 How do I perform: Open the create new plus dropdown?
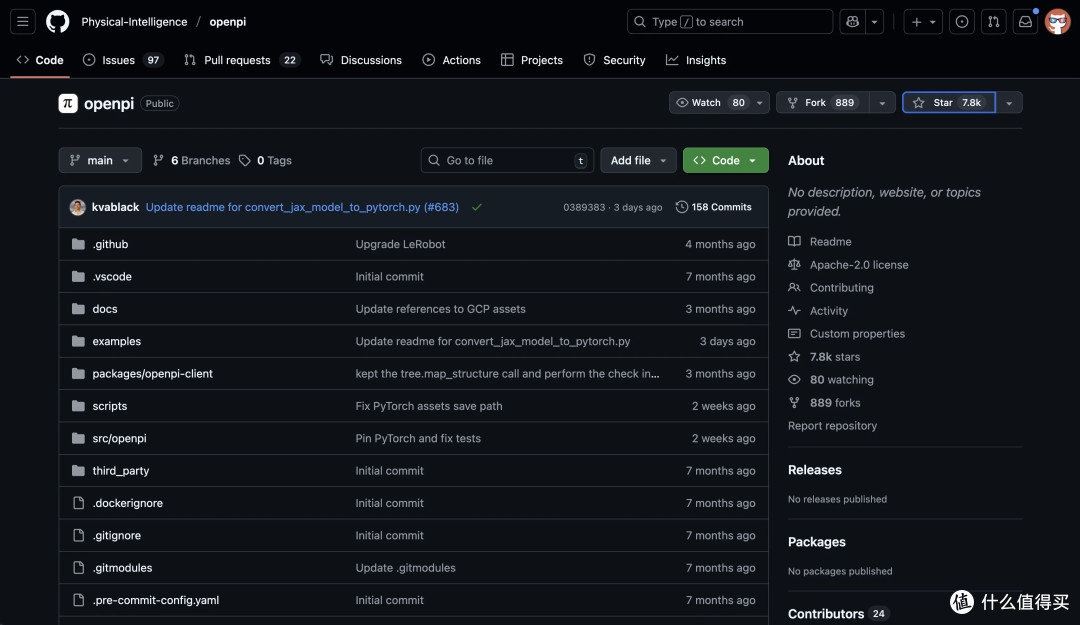tap(923, 22)
